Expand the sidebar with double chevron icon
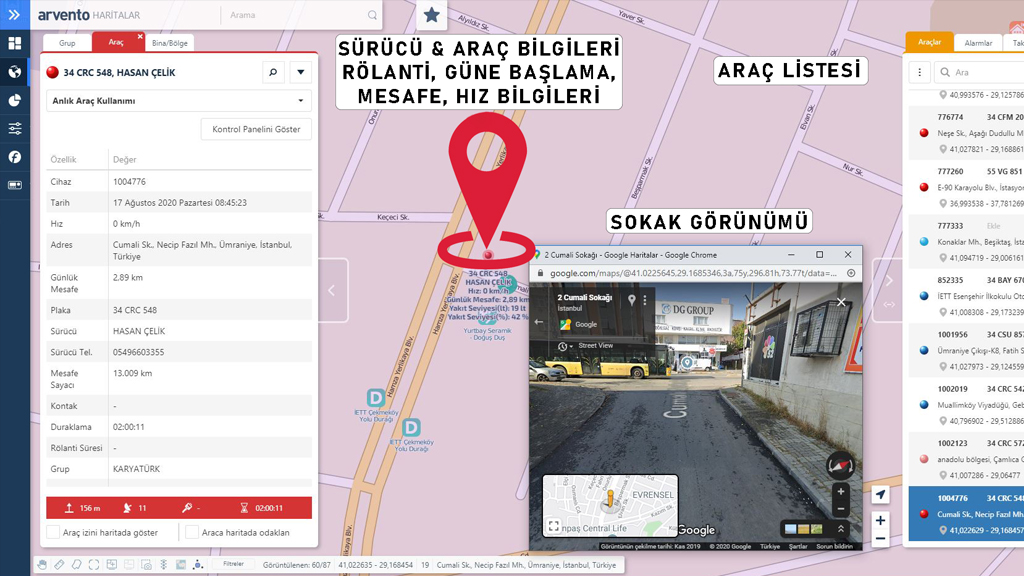The image size is (1024, 576). [x=14, y=14]
